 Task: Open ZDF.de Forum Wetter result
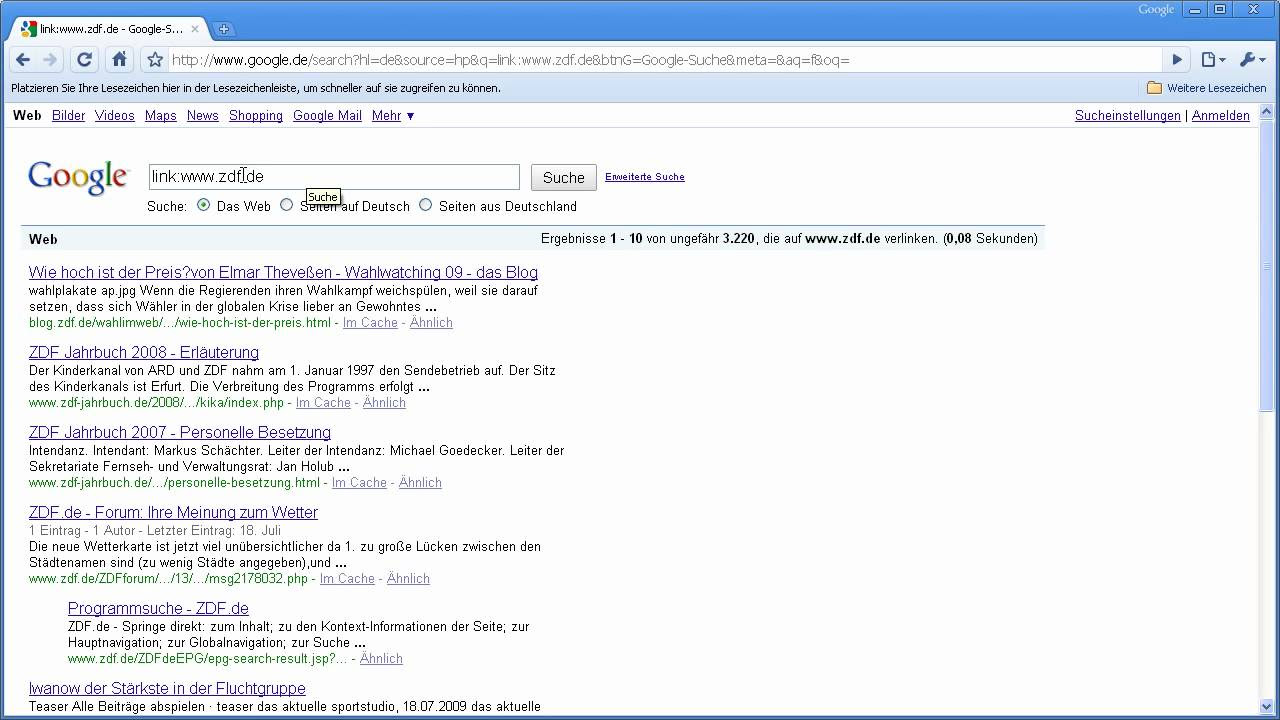coord(173,512)
